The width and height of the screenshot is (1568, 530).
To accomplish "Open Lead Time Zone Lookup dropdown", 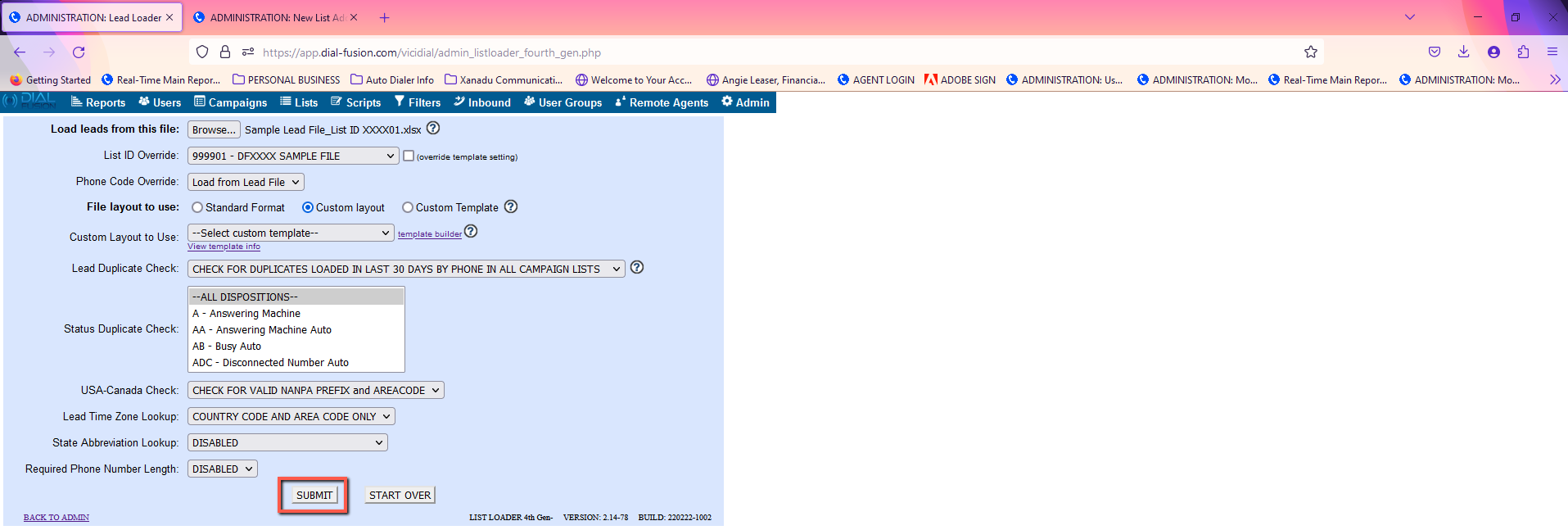I will point(291,416).
